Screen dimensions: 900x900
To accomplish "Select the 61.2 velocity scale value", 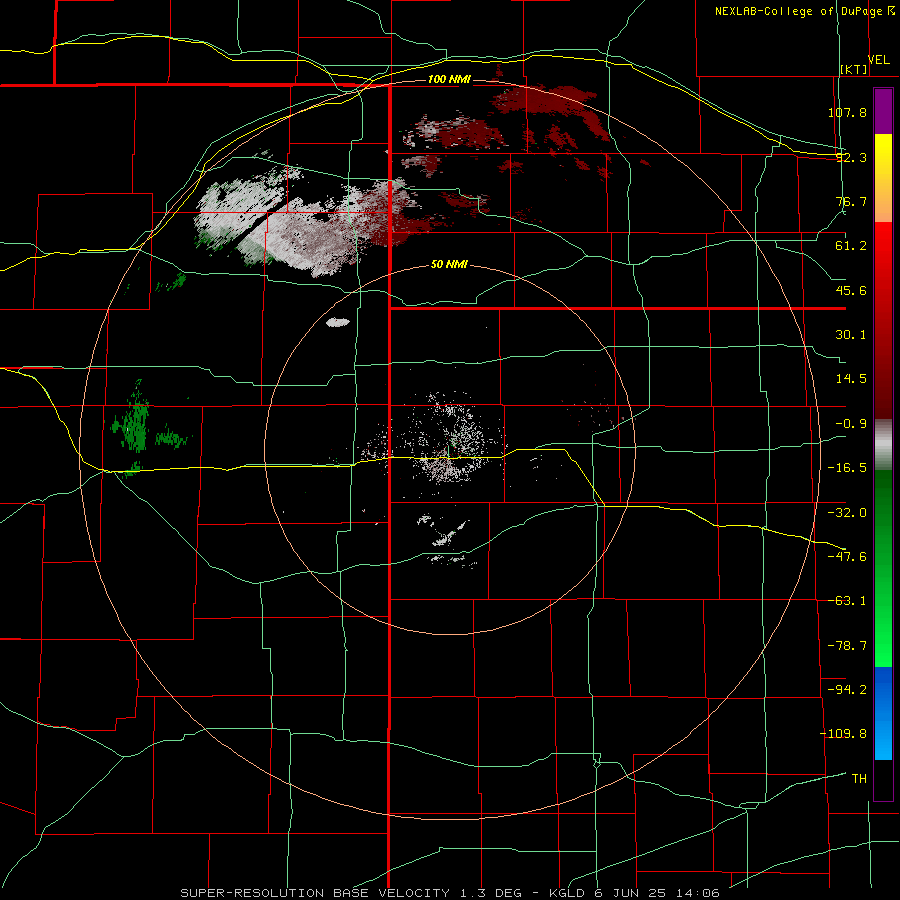I will pos(851,246).
